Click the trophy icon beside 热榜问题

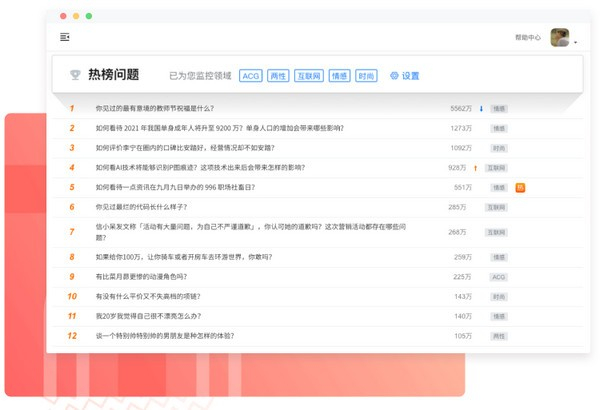[74, 75]
